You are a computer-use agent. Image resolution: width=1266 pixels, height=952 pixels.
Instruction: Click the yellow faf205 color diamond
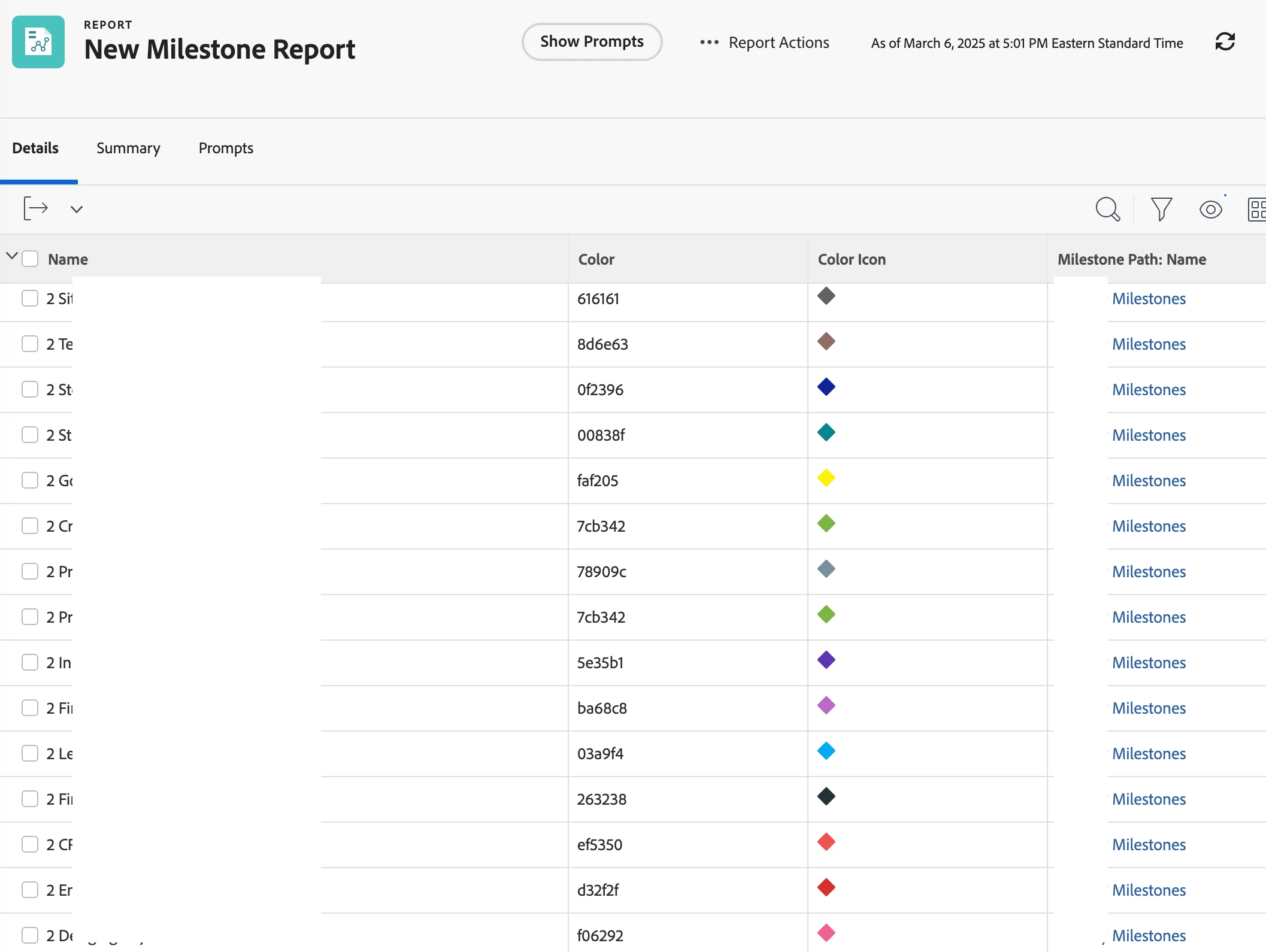point(826,478)
